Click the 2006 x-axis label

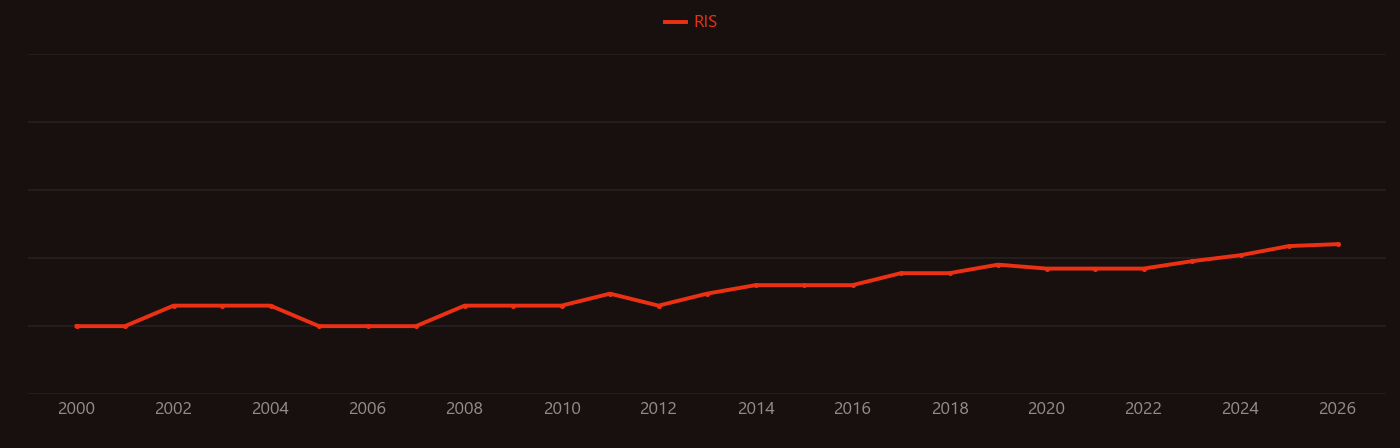point(367,409)
